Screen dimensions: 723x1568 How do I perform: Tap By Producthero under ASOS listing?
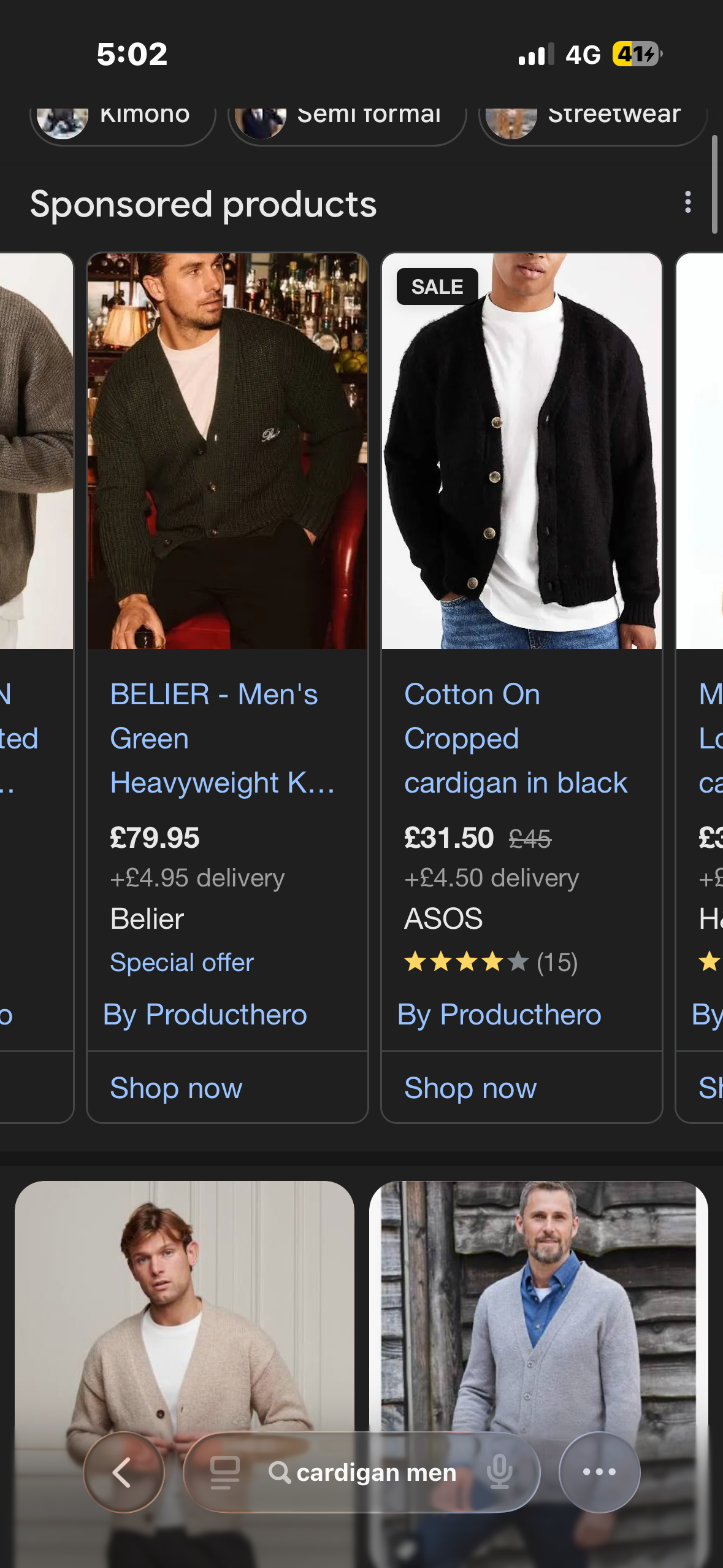499,1015
